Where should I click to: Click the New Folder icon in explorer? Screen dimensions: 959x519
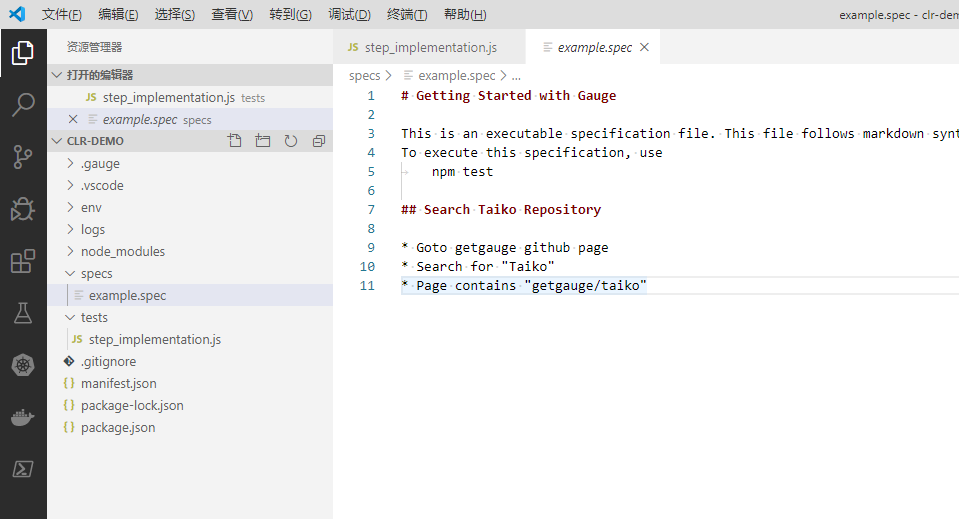point(263,141)
